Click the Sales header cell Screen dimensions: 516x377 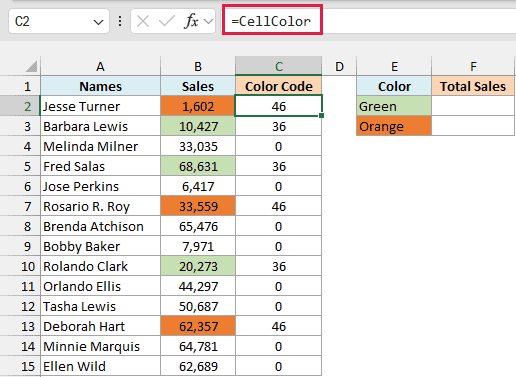coord(198,86)
